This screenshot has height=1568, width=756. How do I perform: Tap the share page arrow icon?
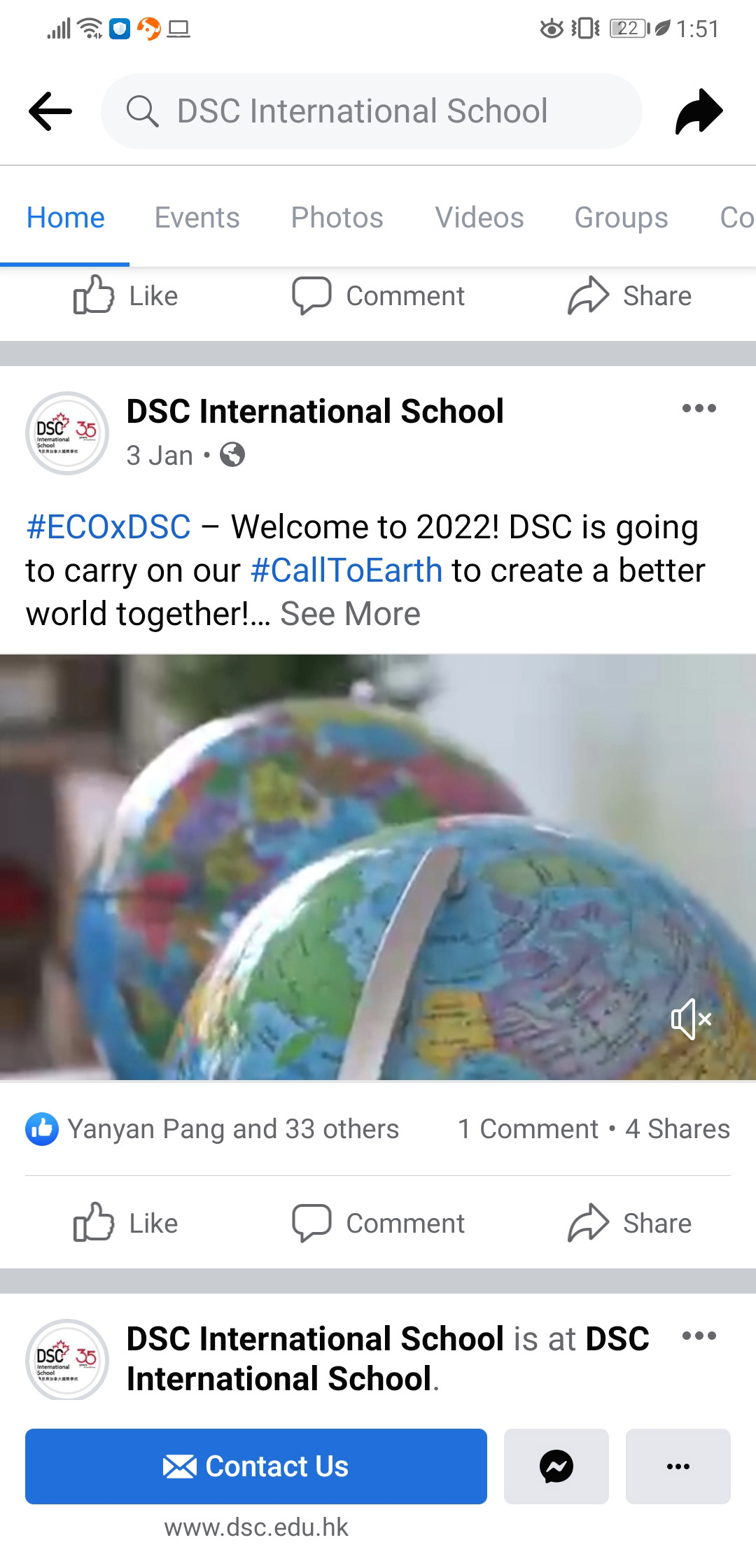[699, 111]
